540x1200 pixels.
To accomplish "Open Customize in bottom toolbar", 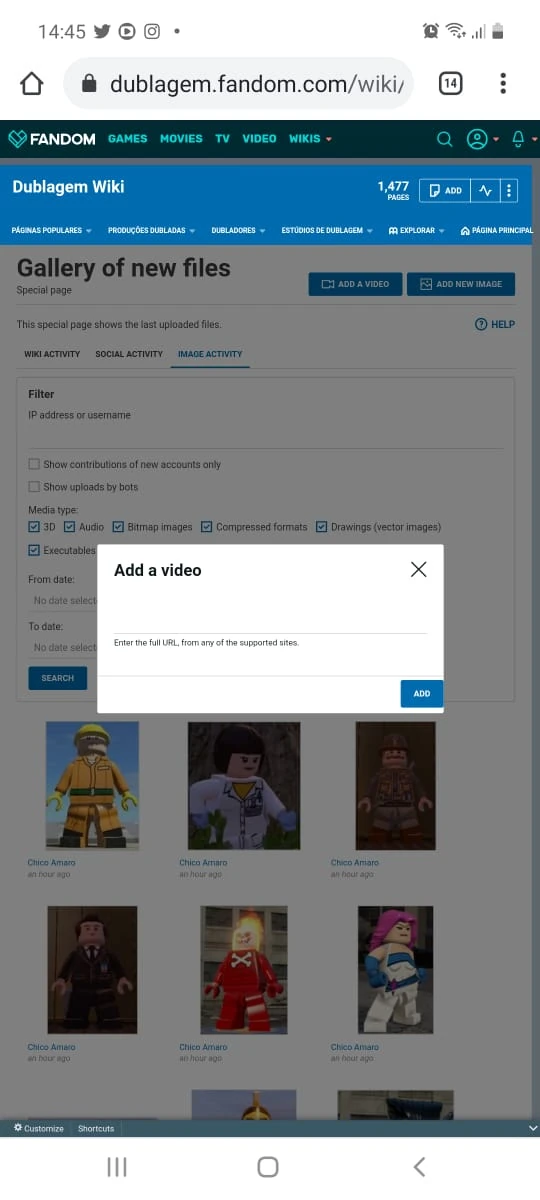I will pyautogui.click(x=38, y=1128).
